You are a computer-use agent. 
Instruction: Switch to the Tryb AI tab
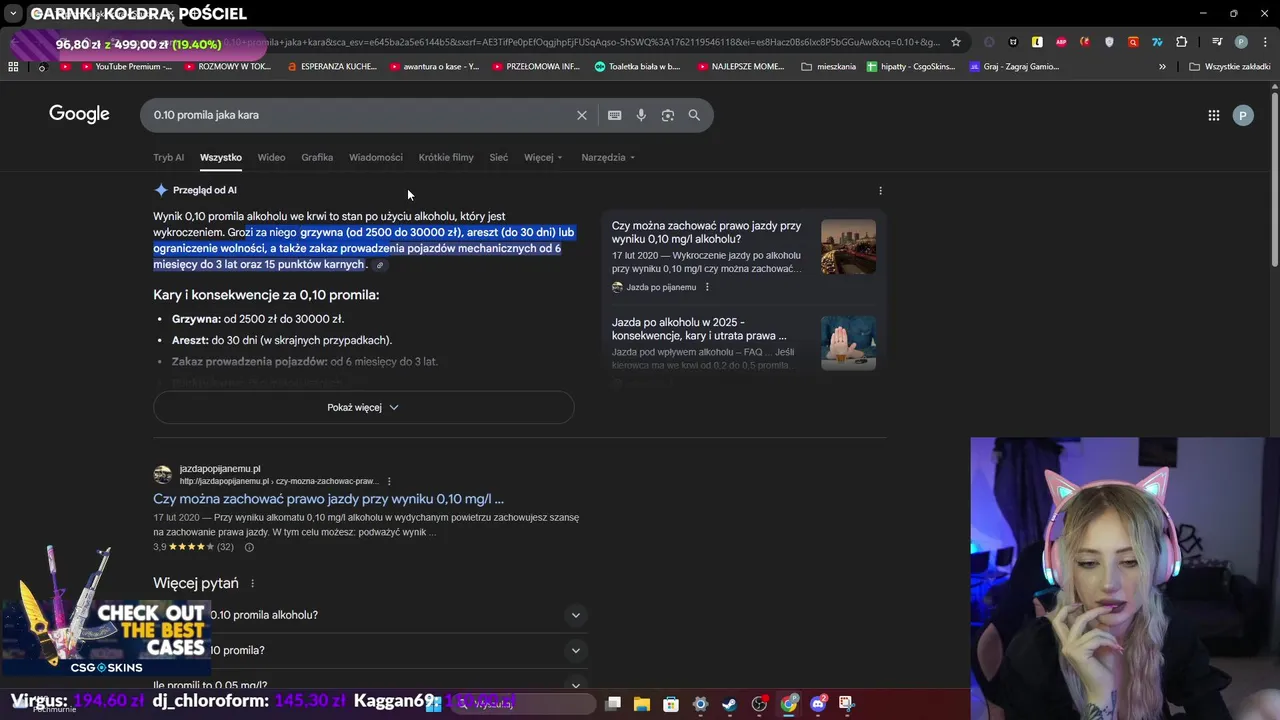(x=168, y=157)
